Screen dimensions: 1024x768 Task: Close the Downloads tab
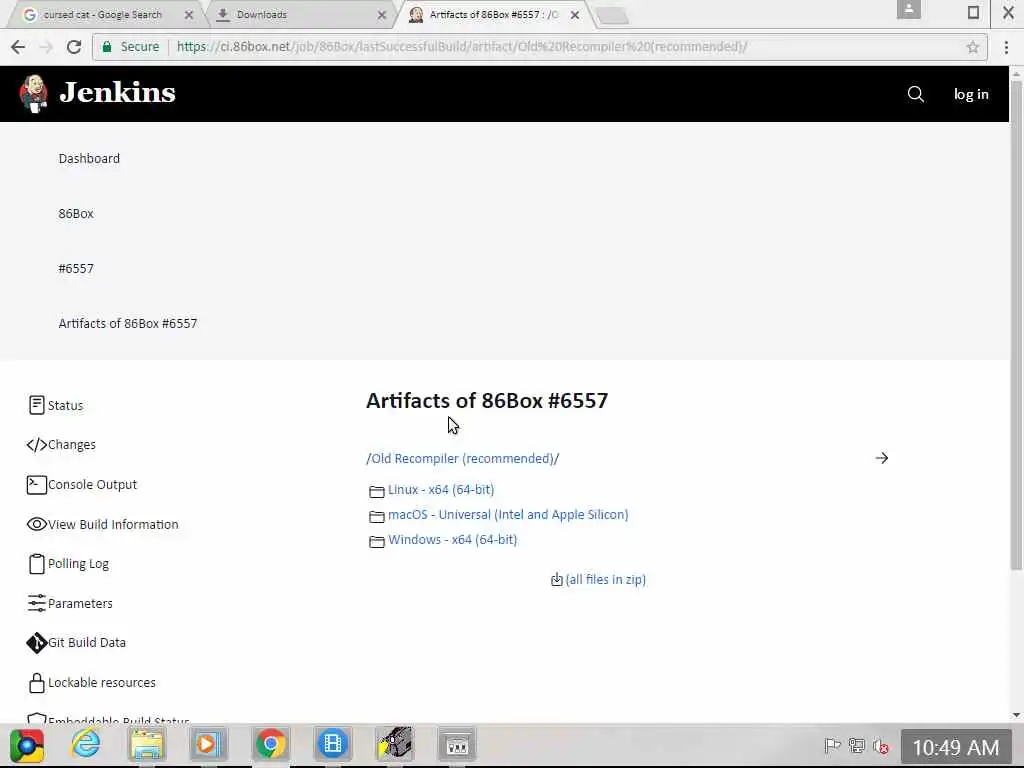(x=382, y=14)
